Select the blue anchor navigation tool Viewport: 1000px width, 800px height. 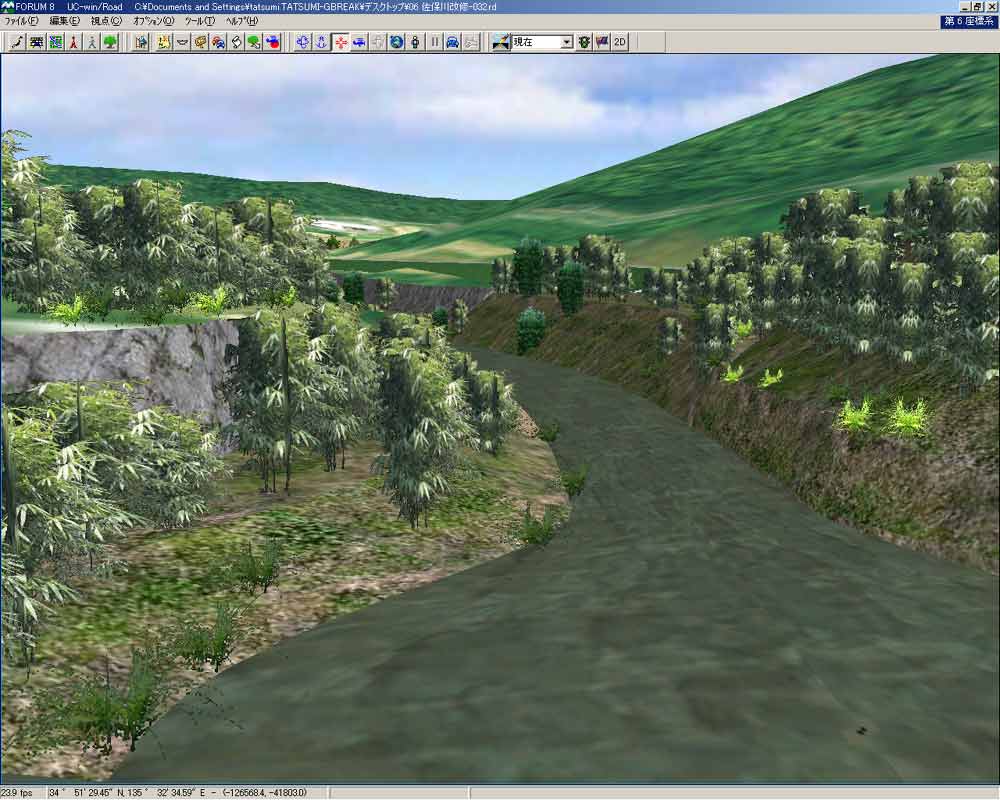pos(321,42)
